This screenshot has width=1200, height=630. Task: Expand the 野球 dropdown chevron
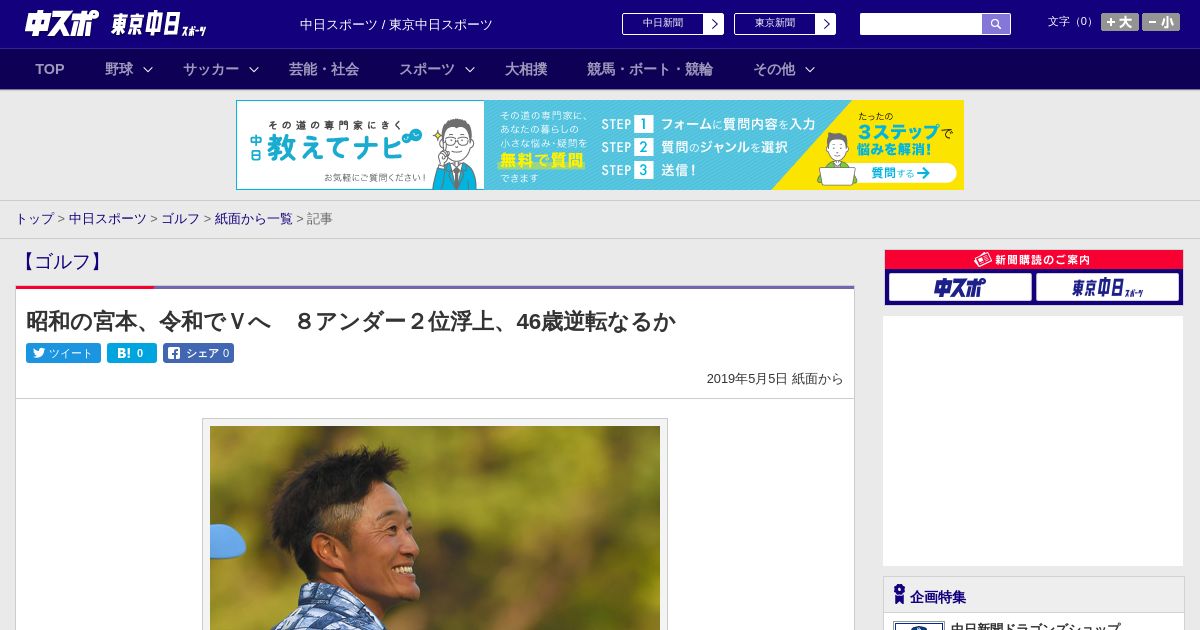[148, 69]
